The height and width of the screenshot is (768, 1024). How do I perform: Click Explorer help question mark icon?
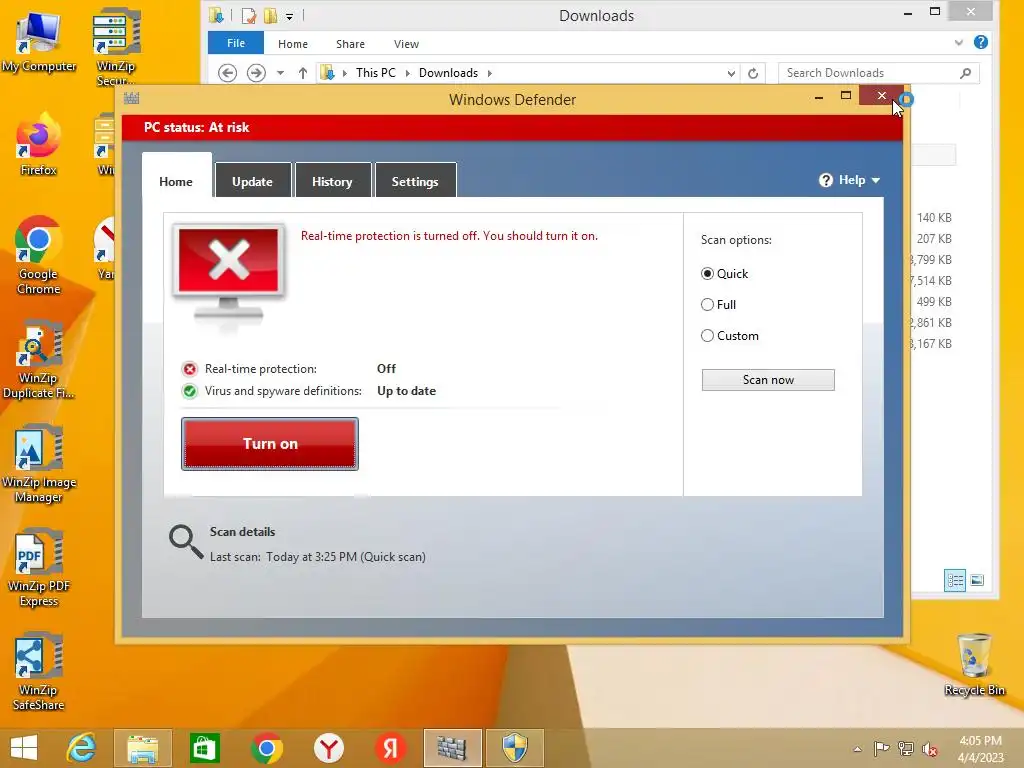(x=981, y=42)
